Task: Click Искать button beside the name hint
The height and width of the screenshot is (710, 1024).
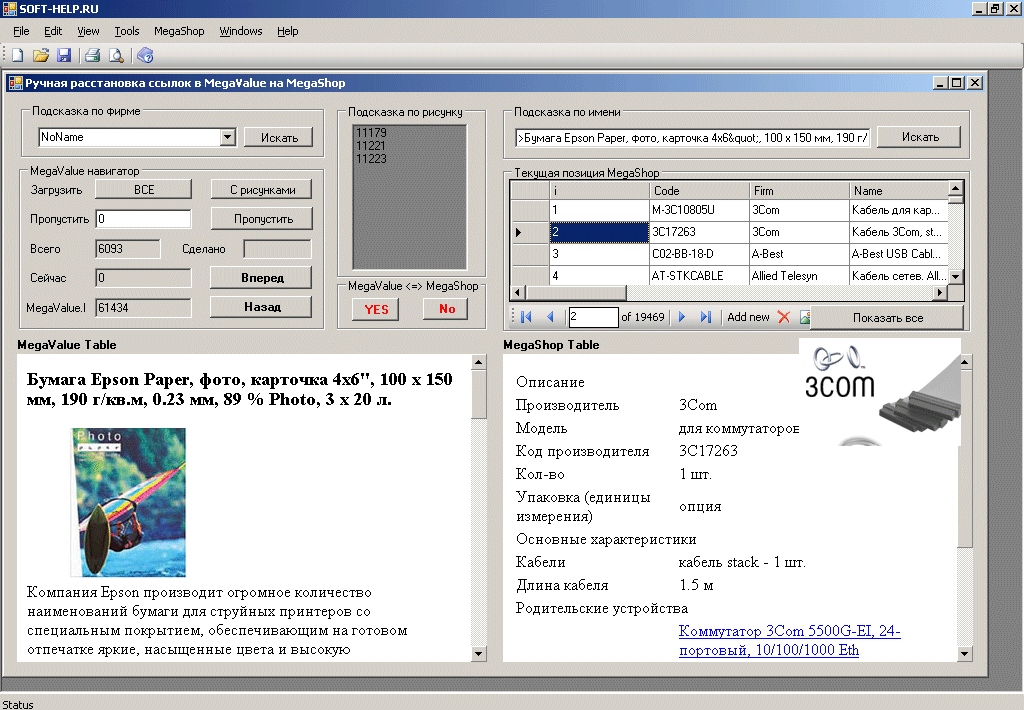Action: 920,137
